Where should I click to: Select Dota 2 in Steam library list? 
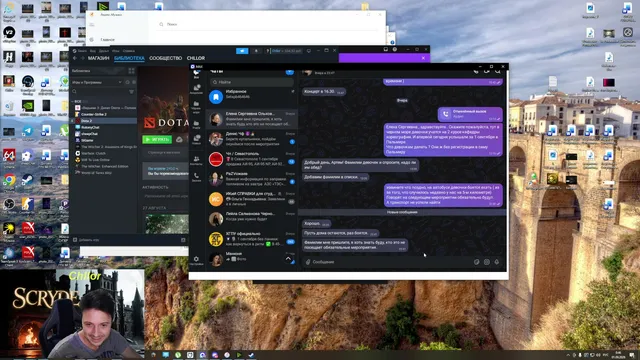104,121
